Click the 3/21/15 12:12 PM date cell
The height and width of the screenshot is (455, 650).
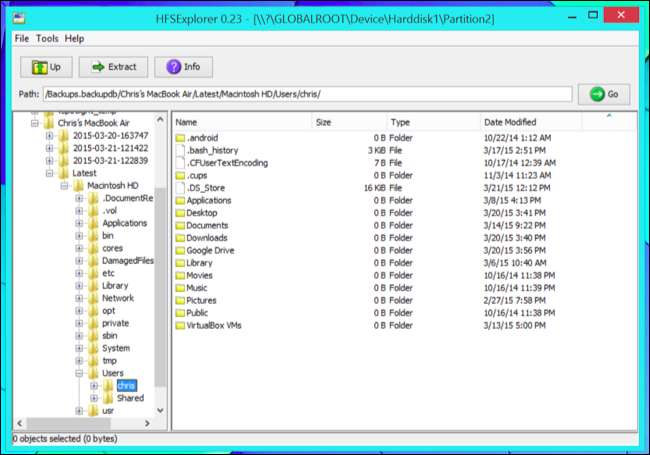517,188
